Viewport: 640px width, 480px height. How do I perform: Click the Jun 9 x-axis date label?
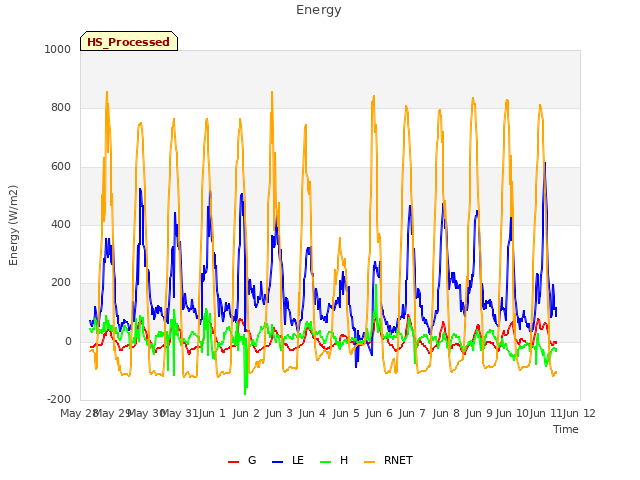[479, 413]
